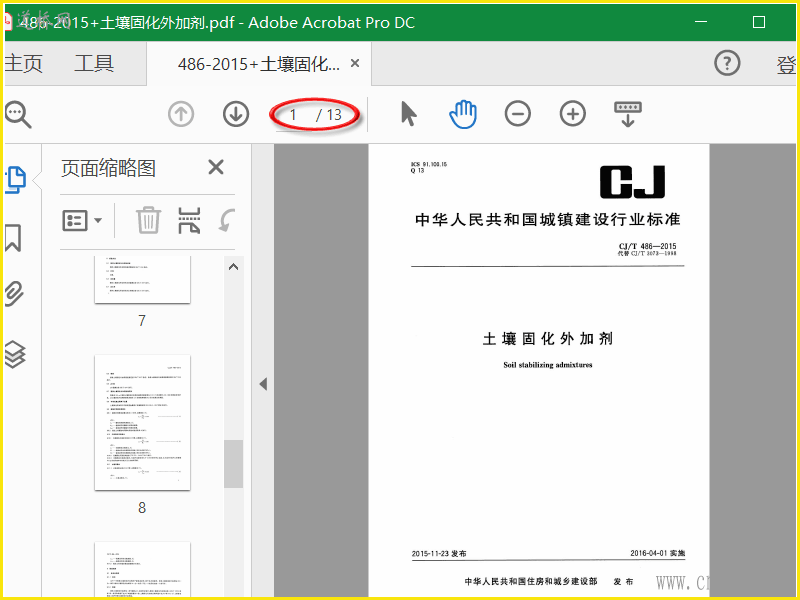Screen dimensions: 800x600
Task: Select the page 8 thumbnail
Action: pos(142,423)
